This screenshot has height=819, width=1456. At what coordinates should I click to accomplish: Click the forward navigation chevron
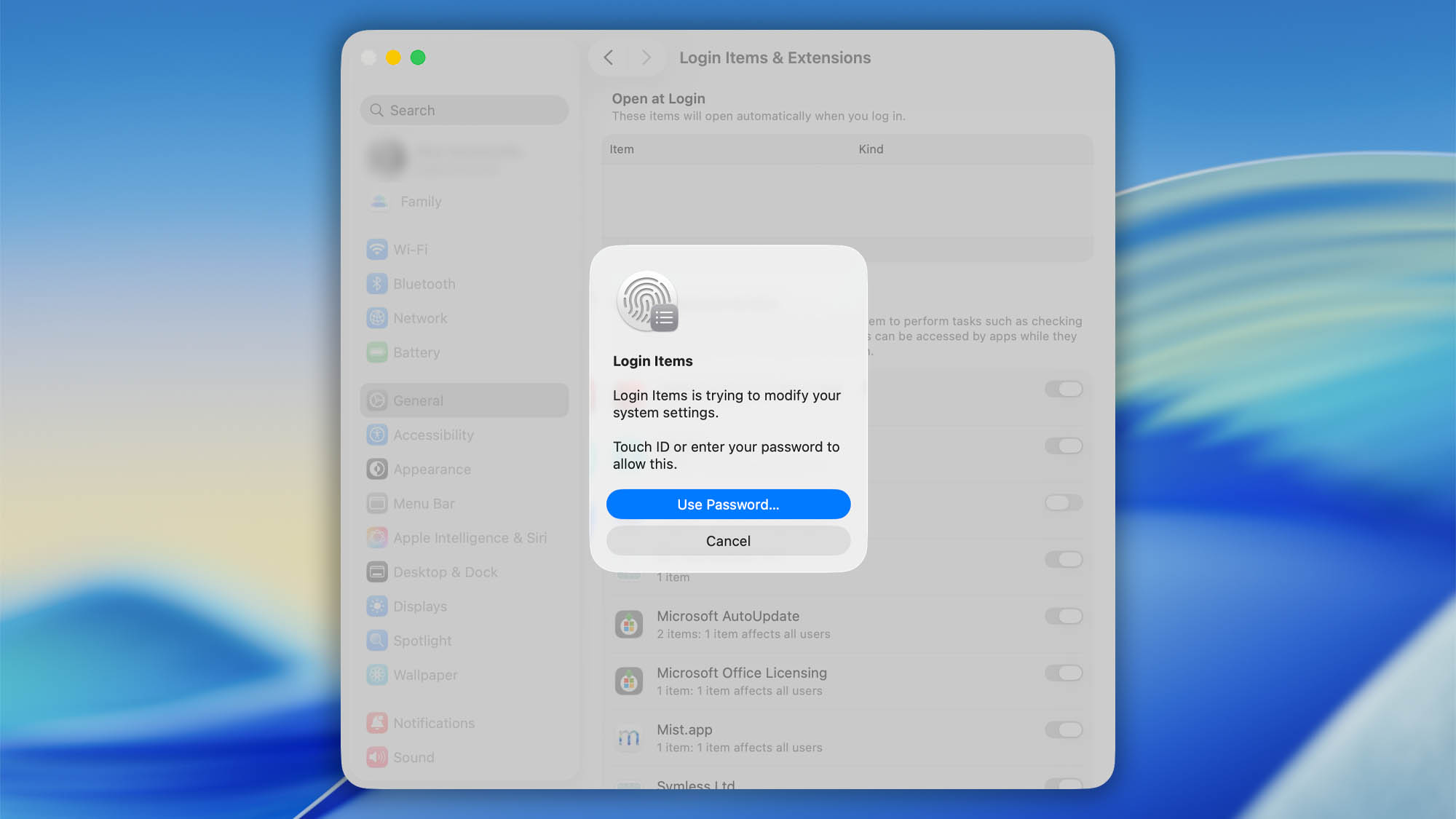click(646, 57)
